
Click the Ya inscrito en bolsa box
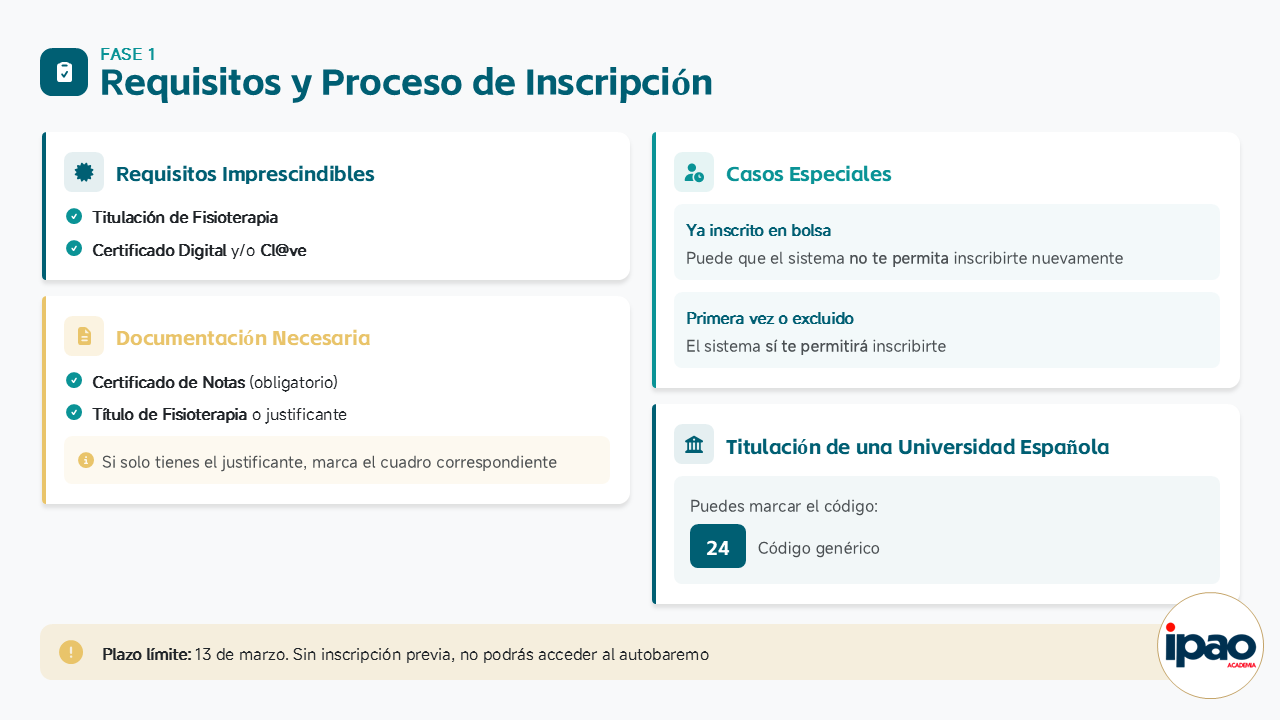(946, 243)
